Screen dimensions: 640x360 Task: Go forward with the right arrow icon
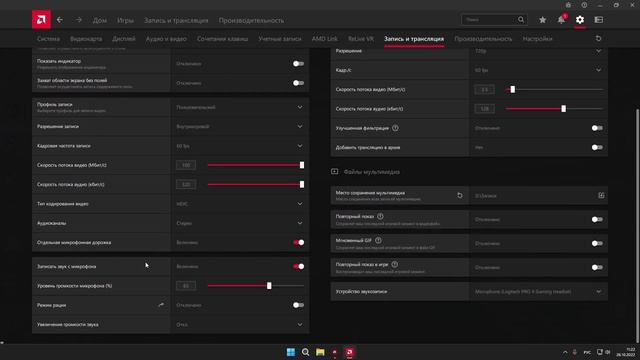78,20
